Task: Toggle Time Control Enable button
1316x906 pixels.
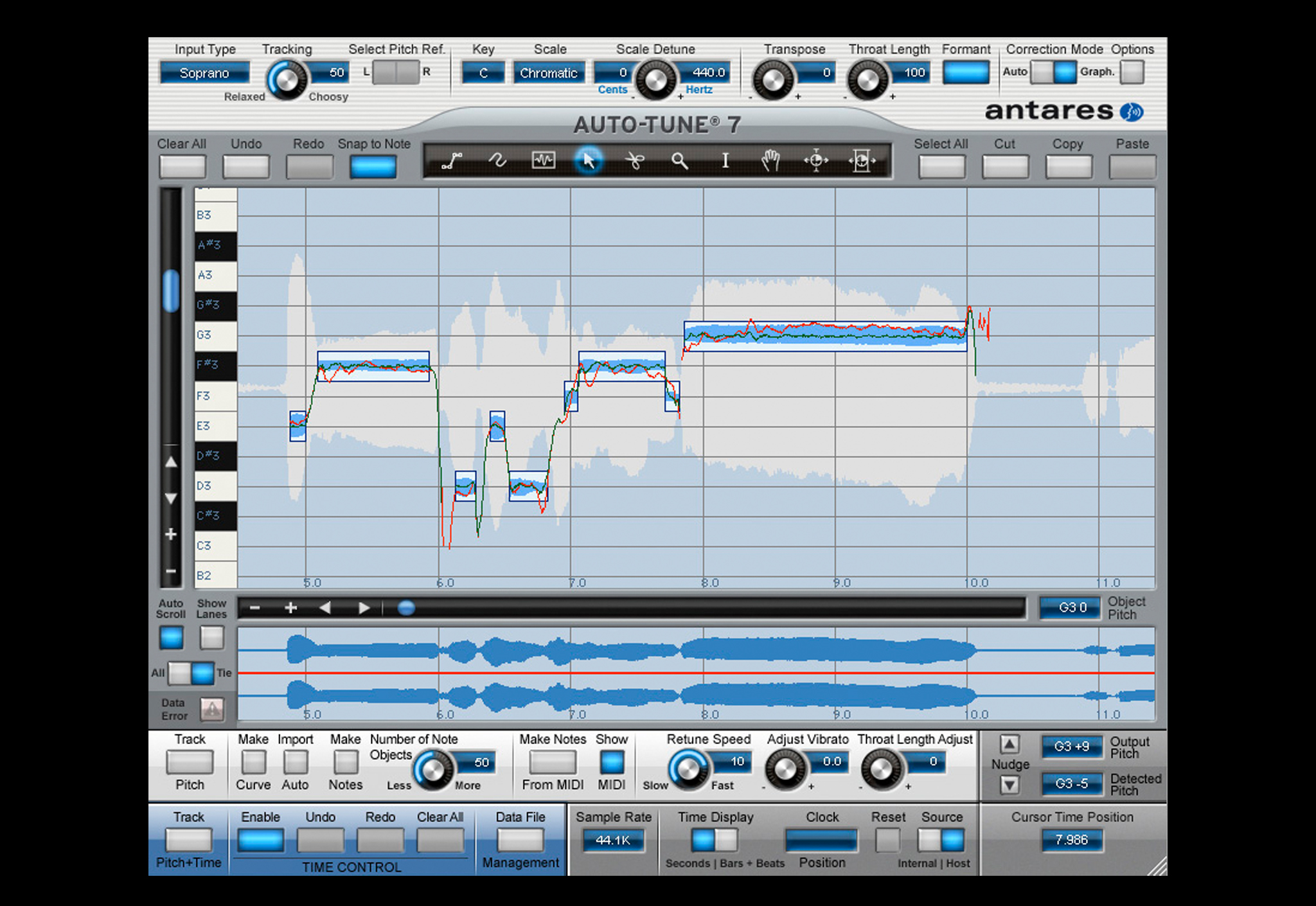Action: (x=261, y=840)
